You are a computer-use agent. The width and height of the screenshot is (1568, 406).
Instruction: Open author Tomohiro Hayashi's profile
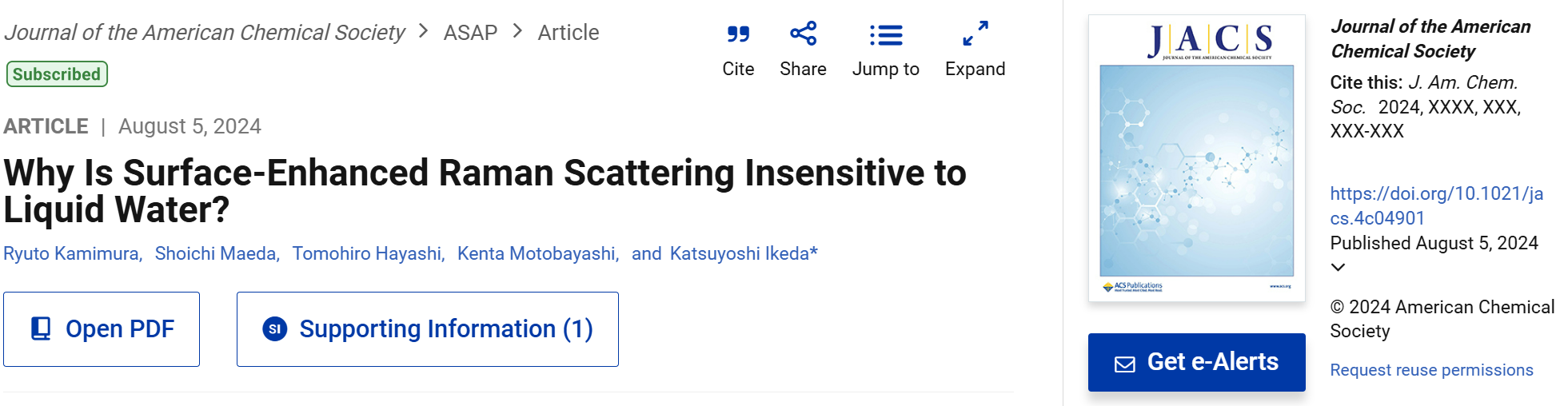click(367, 253)
